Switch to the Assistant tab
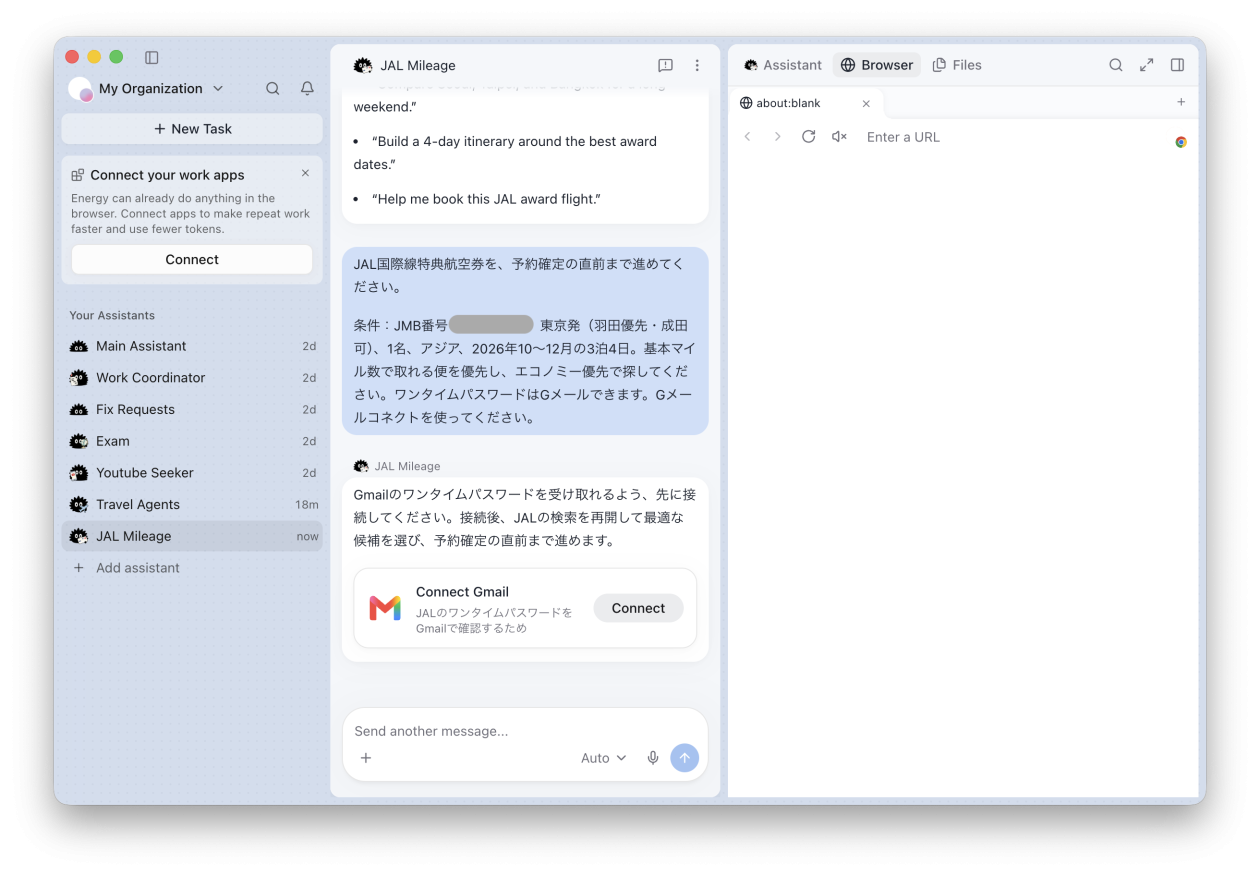The image size is (1260, 876). coord(783,65)
